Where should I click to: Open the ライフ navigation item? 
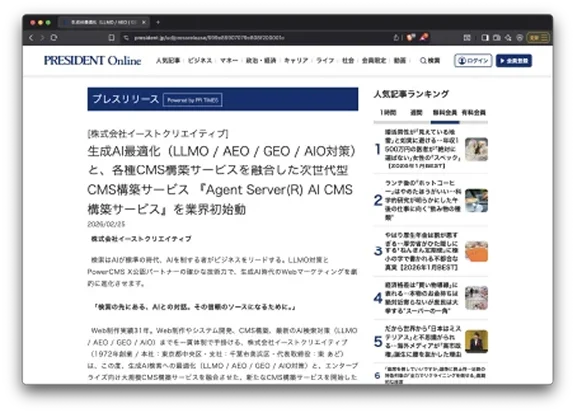(x=325, y=61)
